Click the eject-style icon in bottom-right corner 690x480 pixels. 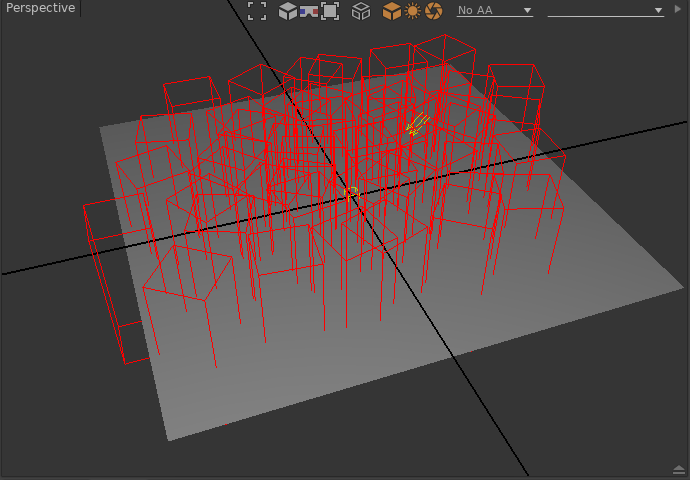678,469
